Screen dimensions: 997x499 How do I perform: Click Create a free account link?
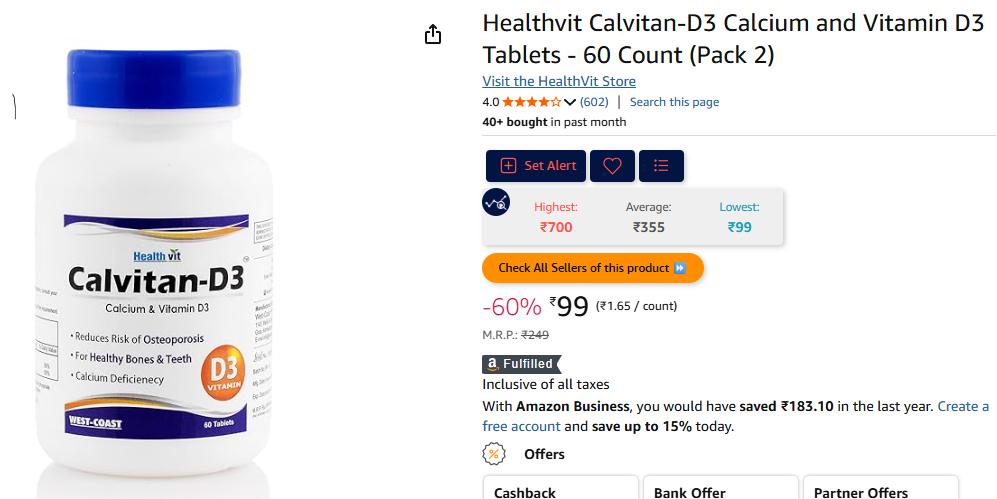(735, 416)
